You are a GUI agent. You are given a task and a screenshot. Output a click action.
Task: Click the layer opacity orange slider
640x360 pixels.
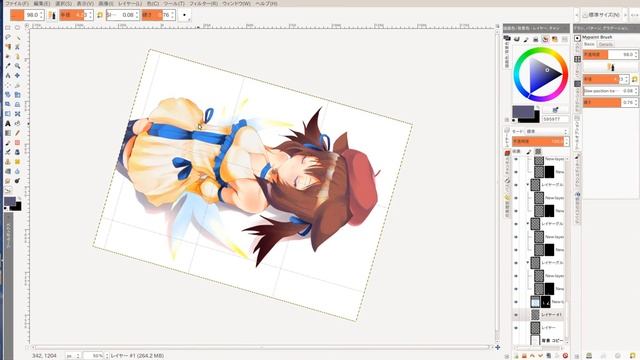pyautogui.click(x=538, y=141)
